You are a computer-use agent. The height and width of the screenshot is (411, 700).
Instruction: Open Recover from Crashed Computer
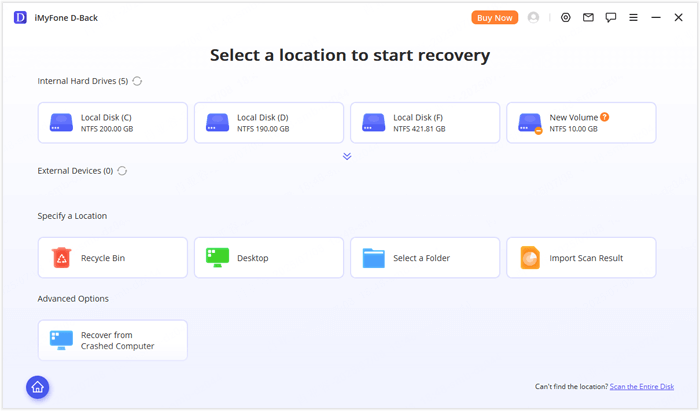coord(112,341)
